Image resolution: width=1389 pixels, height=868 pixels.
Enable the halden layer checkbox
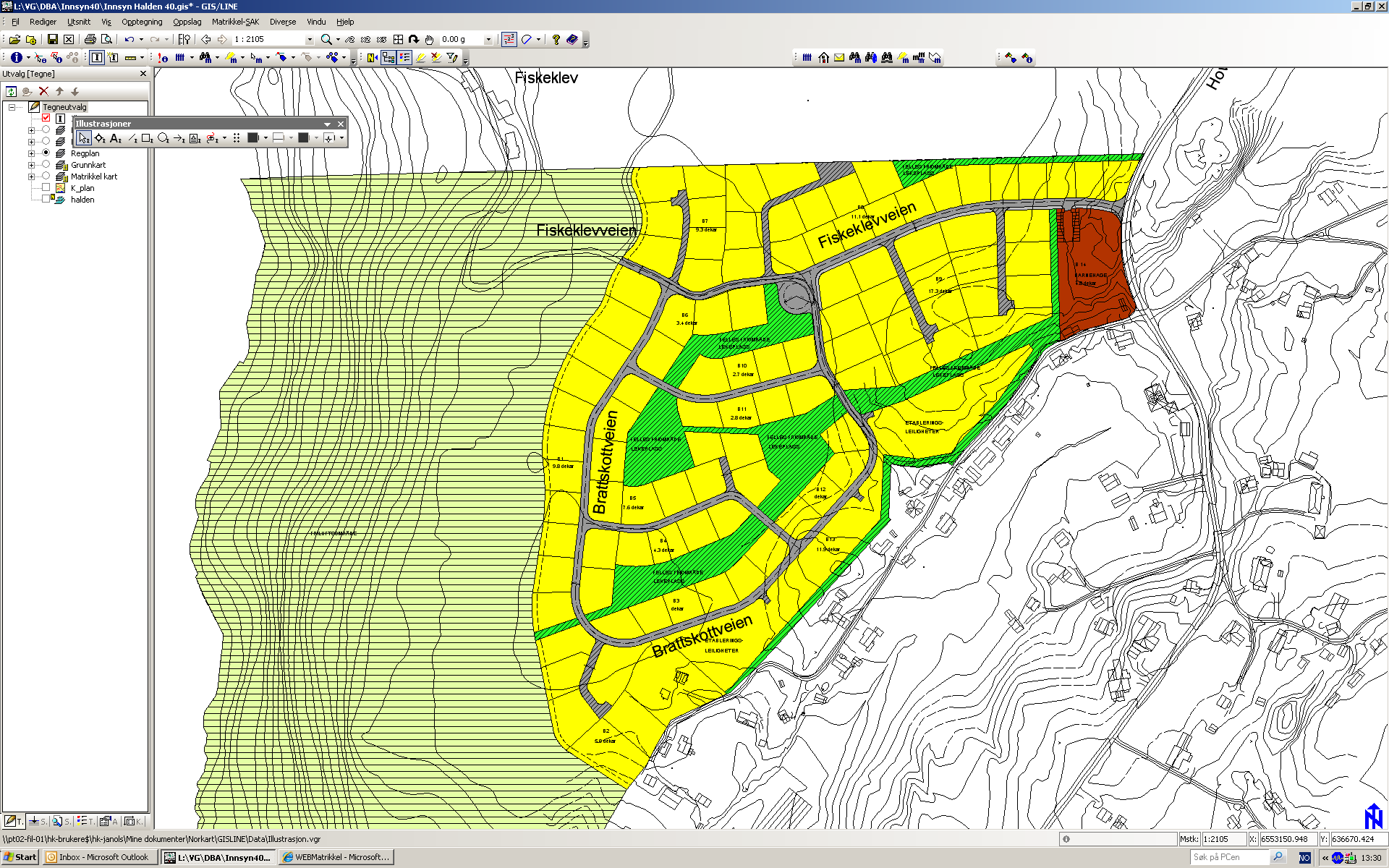[x=46, y=199]
